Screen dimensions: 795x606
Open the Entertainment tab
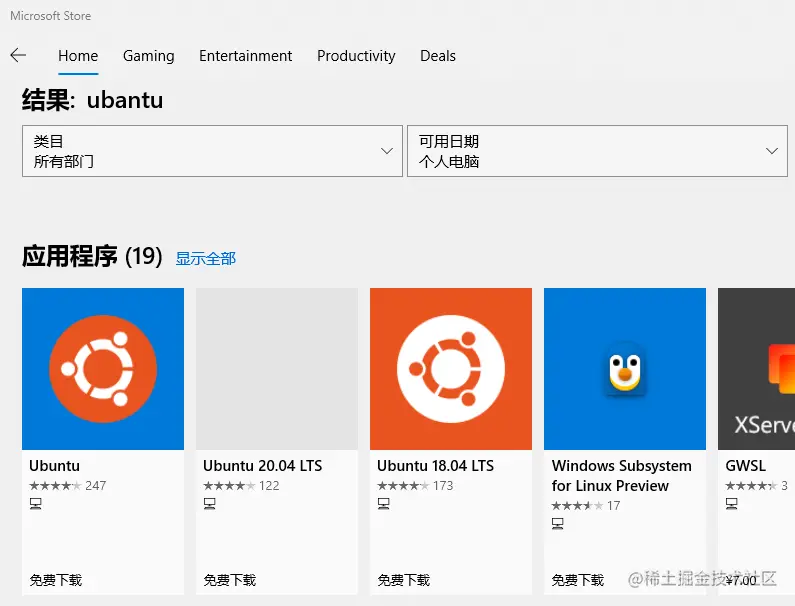[245, 56]
